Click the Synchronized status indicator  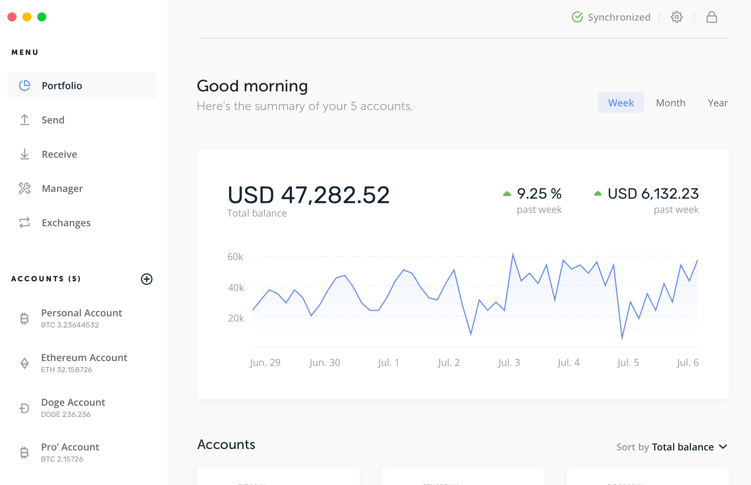pyautogui.click(x=611, y=17)
